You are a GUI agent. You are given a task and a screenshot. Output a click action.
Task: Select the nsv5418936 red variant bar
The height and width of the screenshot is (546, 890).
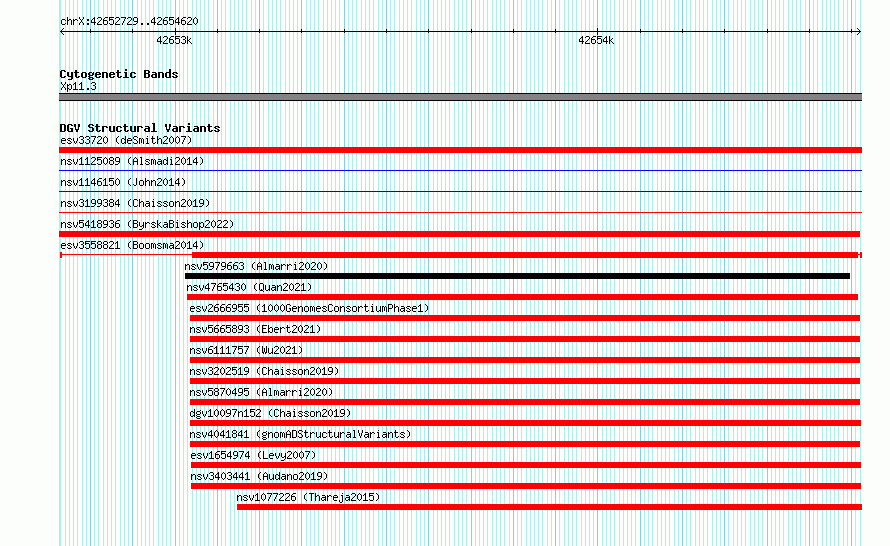[x=460, y=234]
